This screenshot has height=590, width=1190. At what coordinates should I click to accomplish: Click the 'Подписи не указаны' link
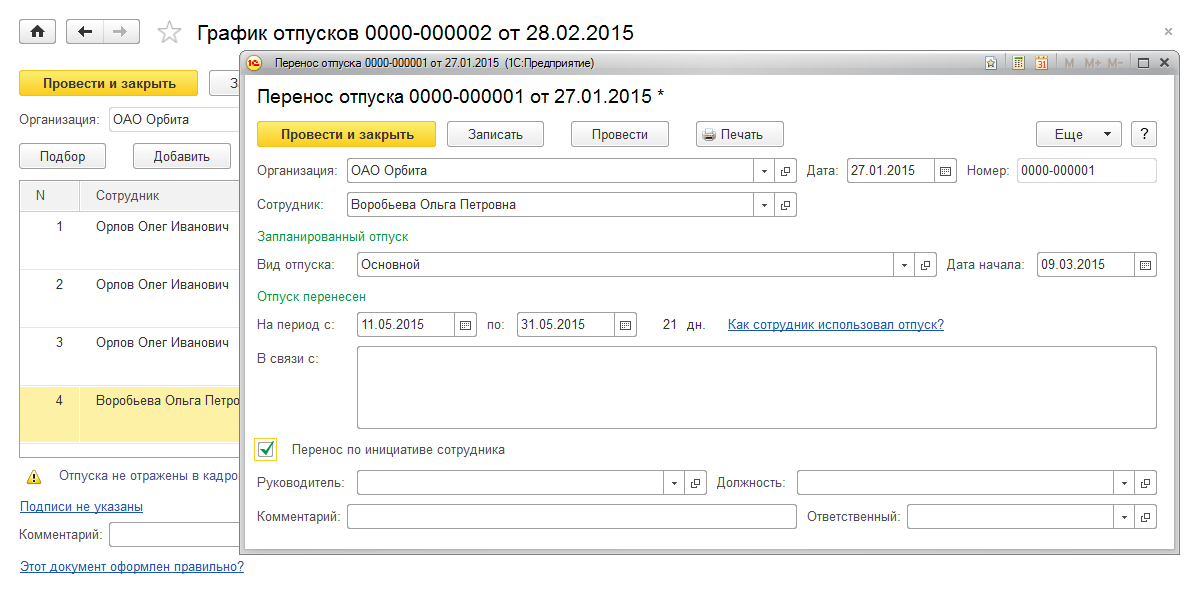coord(81,507)
